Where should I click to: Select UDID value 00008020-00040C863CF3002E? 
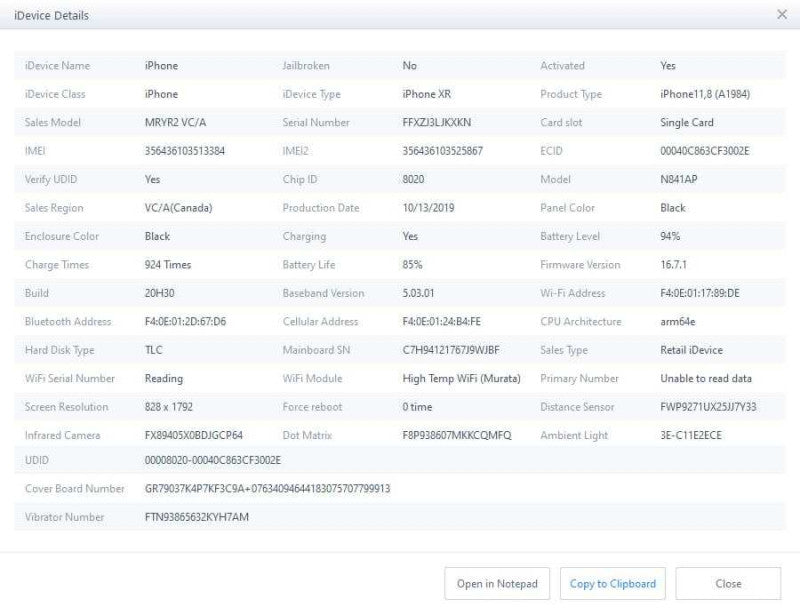pos(213,460)
